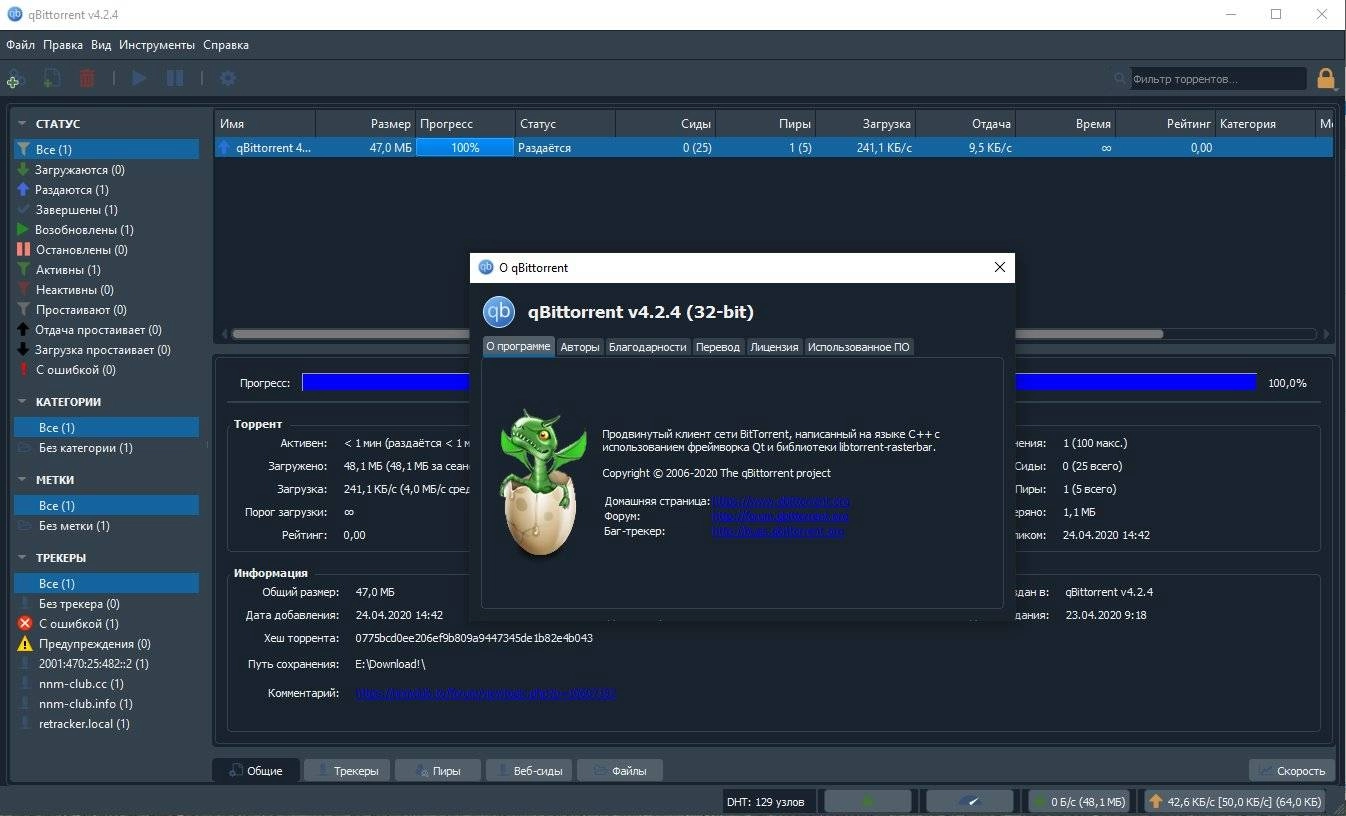Open the Домашняя страница link

pyautogui.click(x=781, y=501)
